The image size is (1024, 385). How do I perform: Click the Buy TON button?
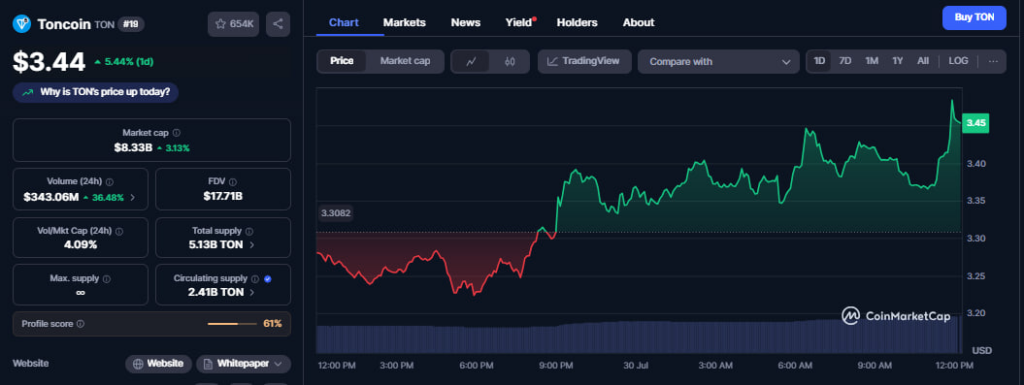(x=974, y=18)
